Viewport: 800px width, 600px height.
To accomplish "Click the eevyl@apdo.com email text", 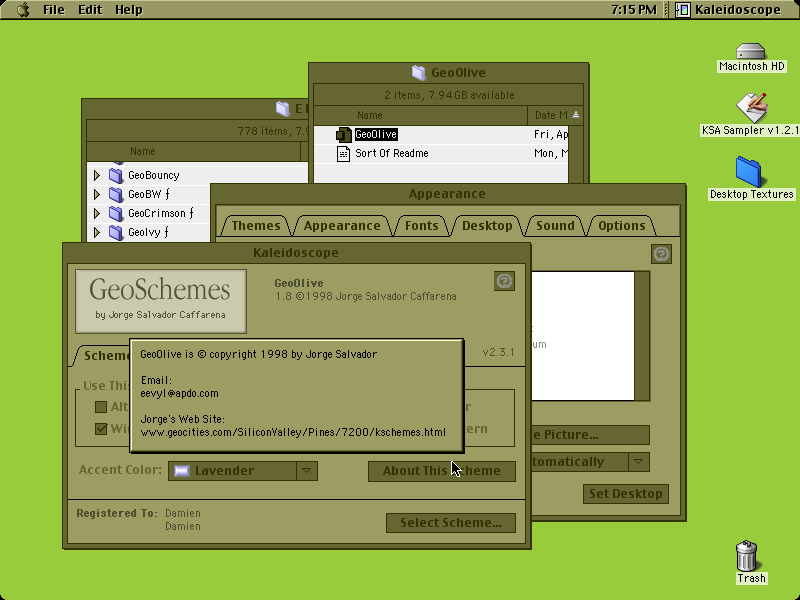I will 180,393.
